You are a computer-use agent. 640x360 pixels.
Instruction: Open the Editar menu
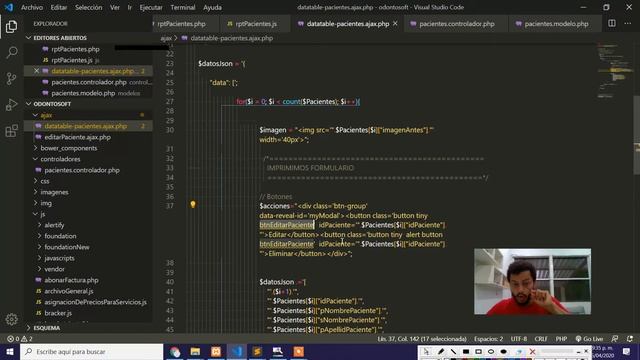(59, 7)
